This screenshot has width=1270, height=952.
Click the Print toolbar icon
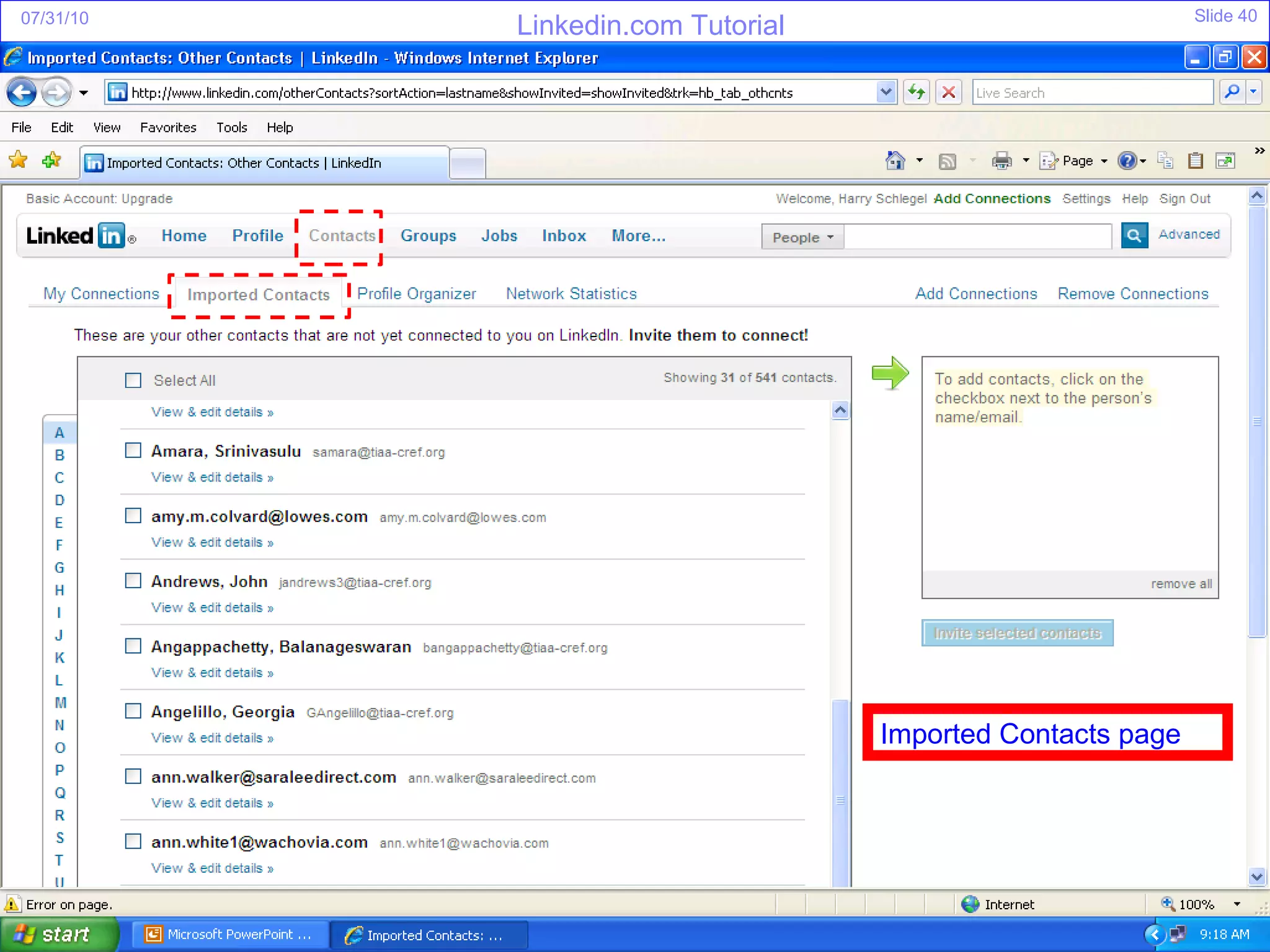point(1001,161)
